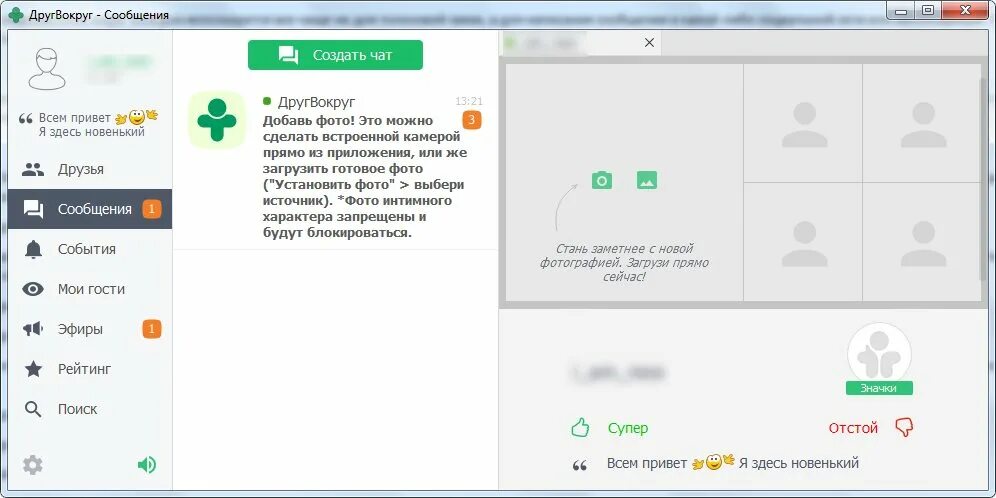Click the Отстой label
Viewport: 996px width, 498px height.
pyautogui.click(x=853, y=428)
